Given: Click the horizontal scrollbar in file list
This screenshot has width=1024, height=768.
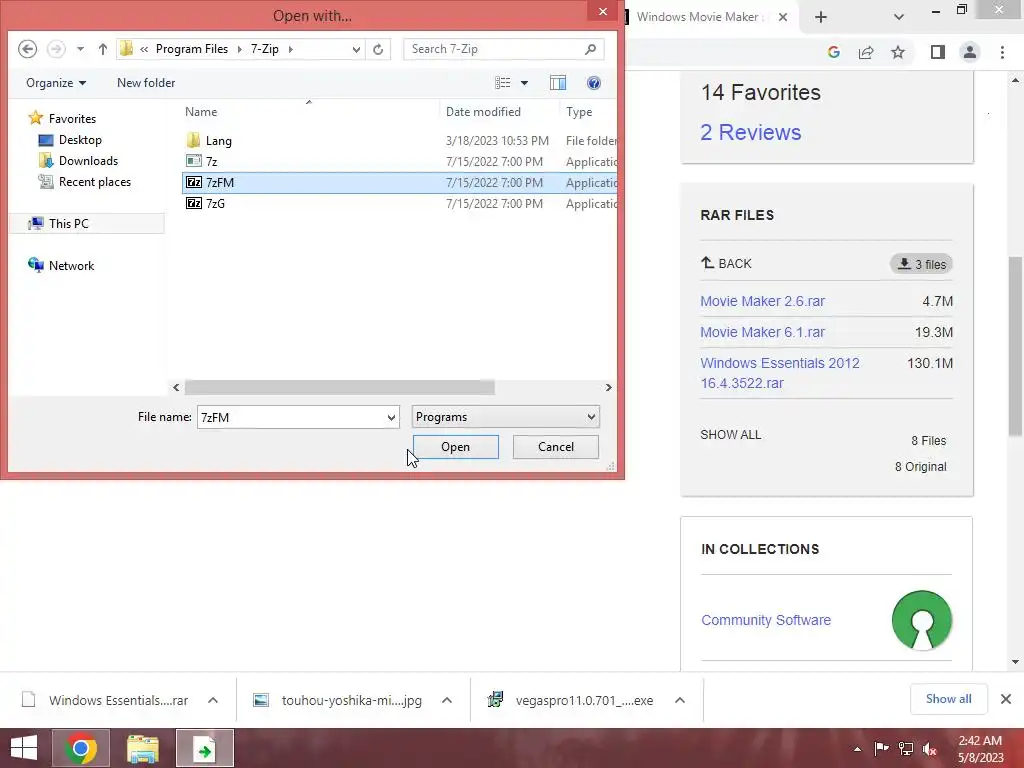Looking at the screenshot, I should point(340,387).
